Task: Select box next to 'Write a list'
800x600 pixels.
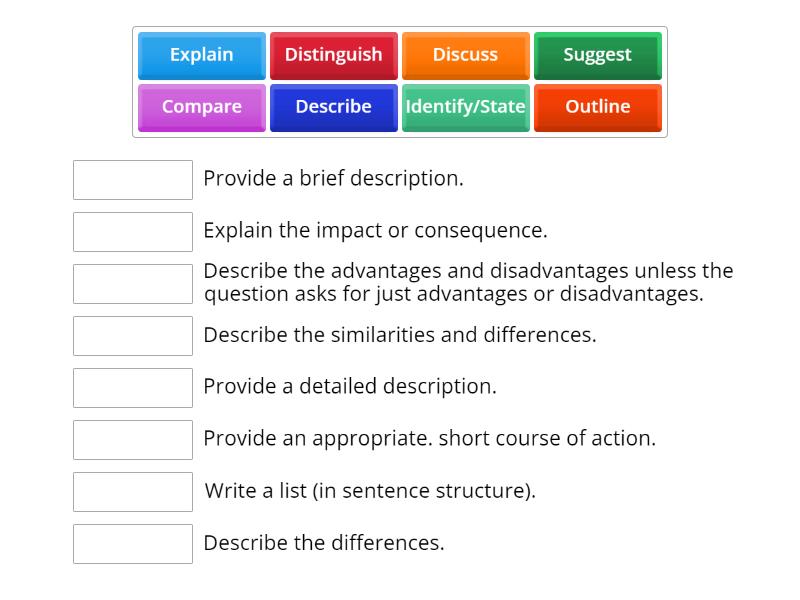Action: 133,492
